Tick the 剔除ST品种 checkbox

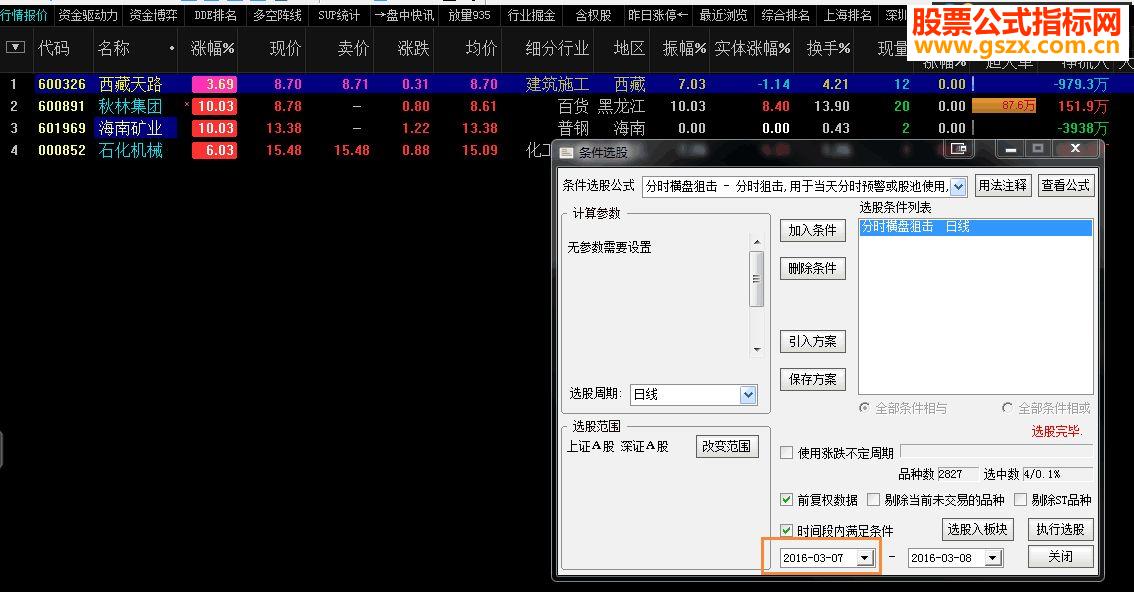point(1020,499)
